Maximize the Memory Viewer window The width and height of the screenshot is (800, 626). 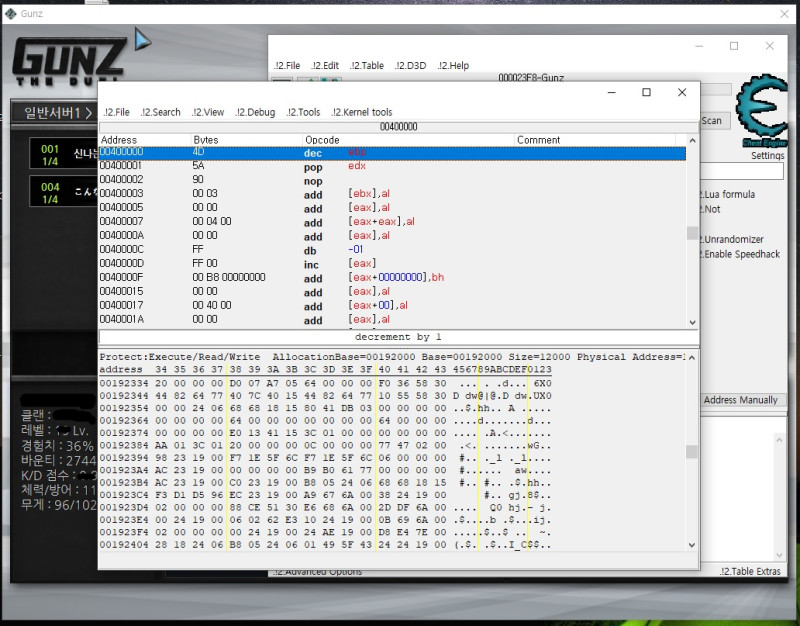646,92
